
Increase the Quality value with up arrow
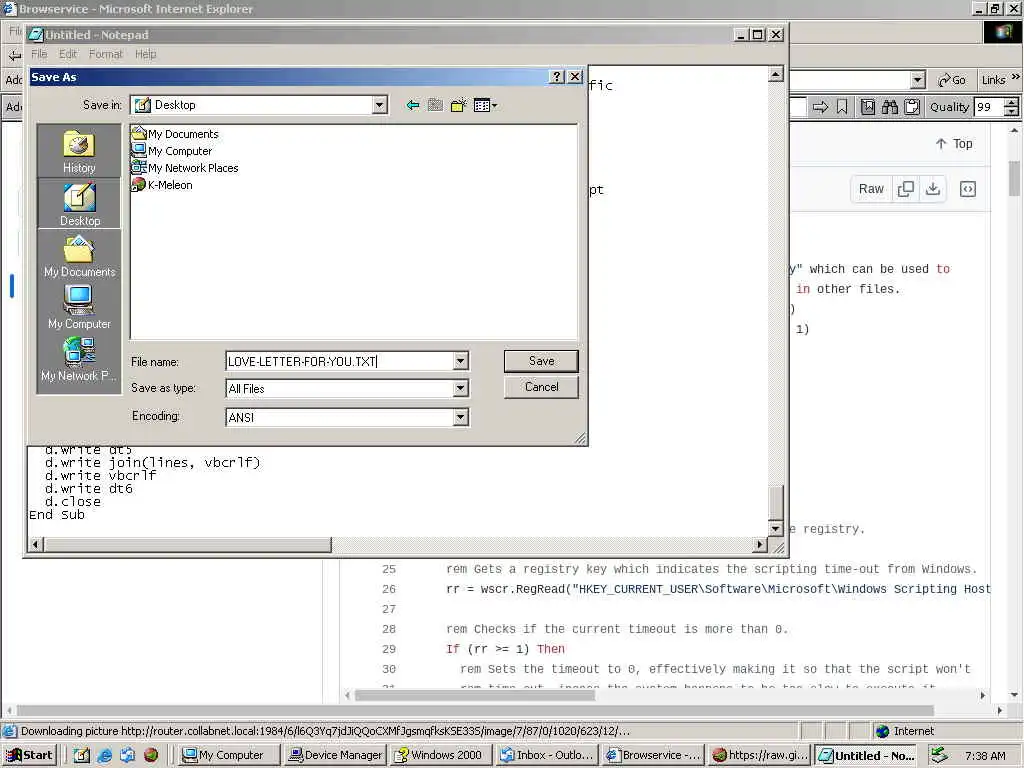[1011, 102]
